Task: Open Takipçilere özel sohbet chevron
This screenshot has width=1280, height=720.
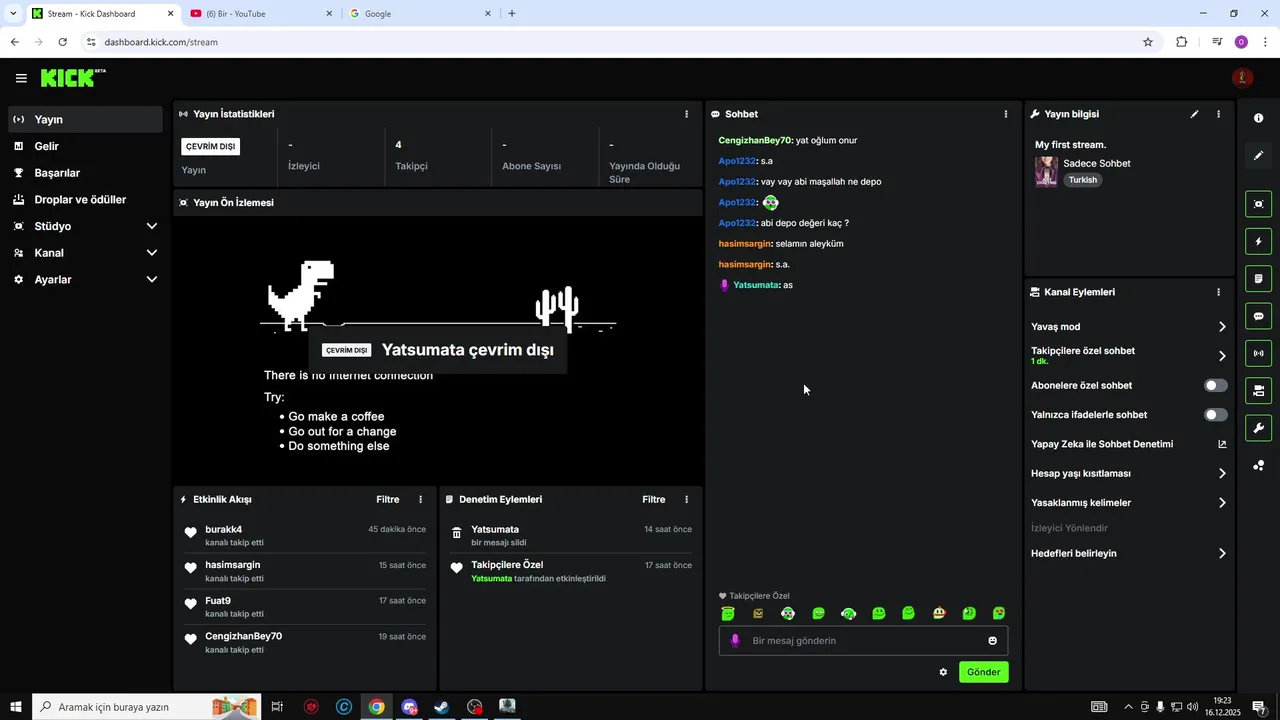Action: coord(1222,356)
